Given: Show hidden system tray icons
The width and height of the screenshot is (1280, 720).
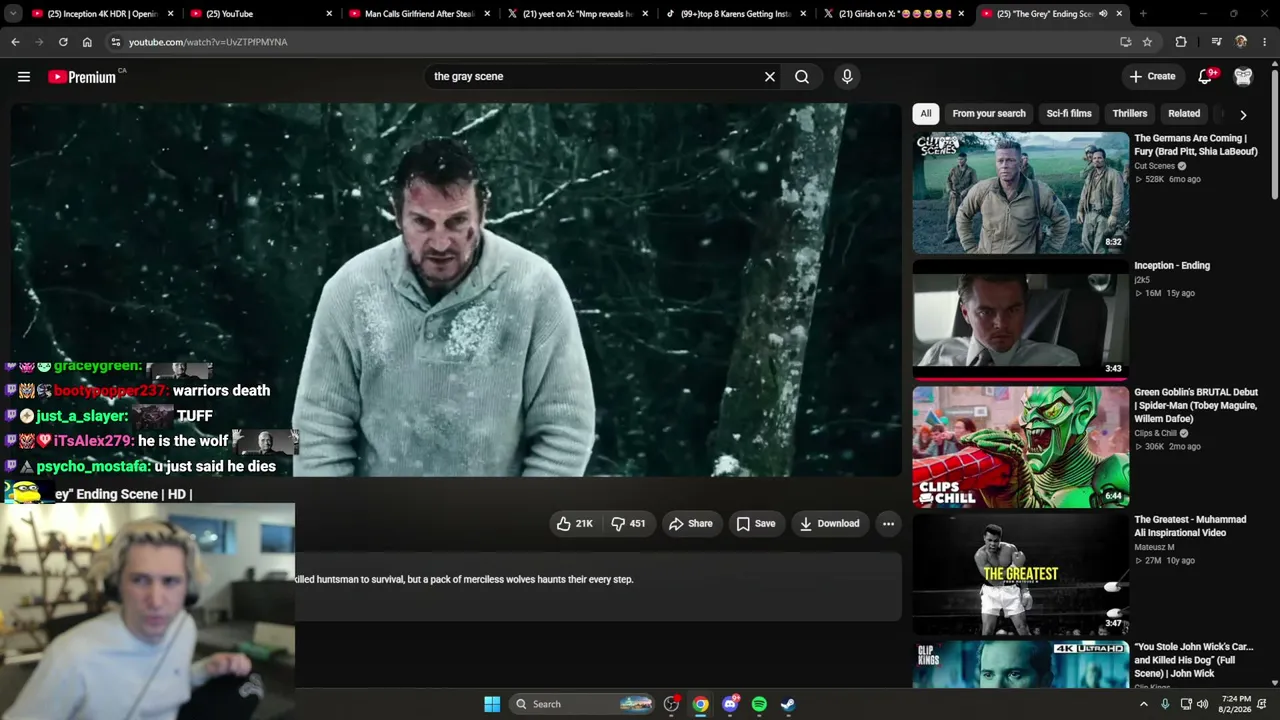Looking at the screenshot, I should tap(1144, 704).
